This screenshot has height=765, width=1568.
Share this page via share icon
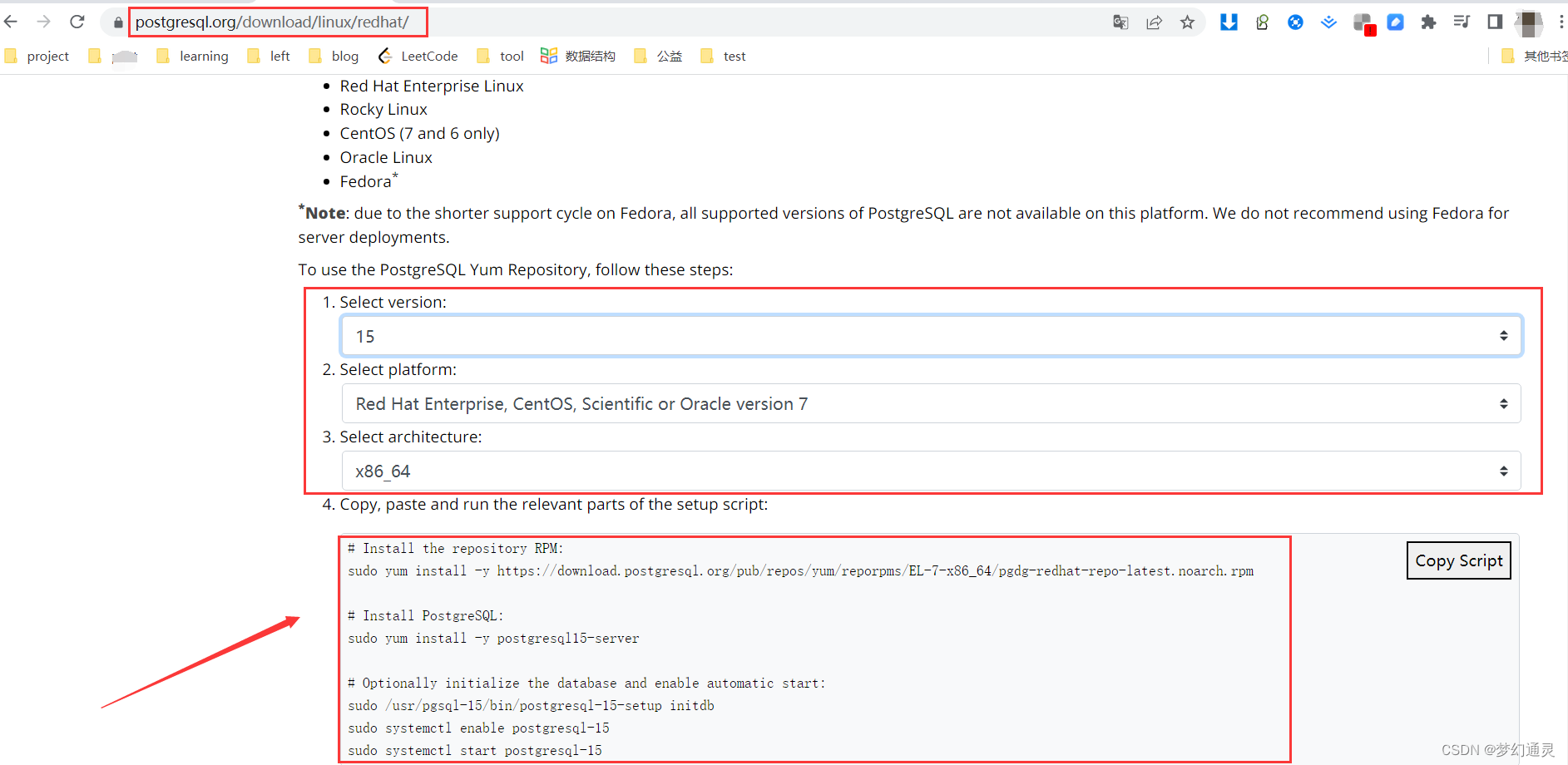click(1154, 22)
